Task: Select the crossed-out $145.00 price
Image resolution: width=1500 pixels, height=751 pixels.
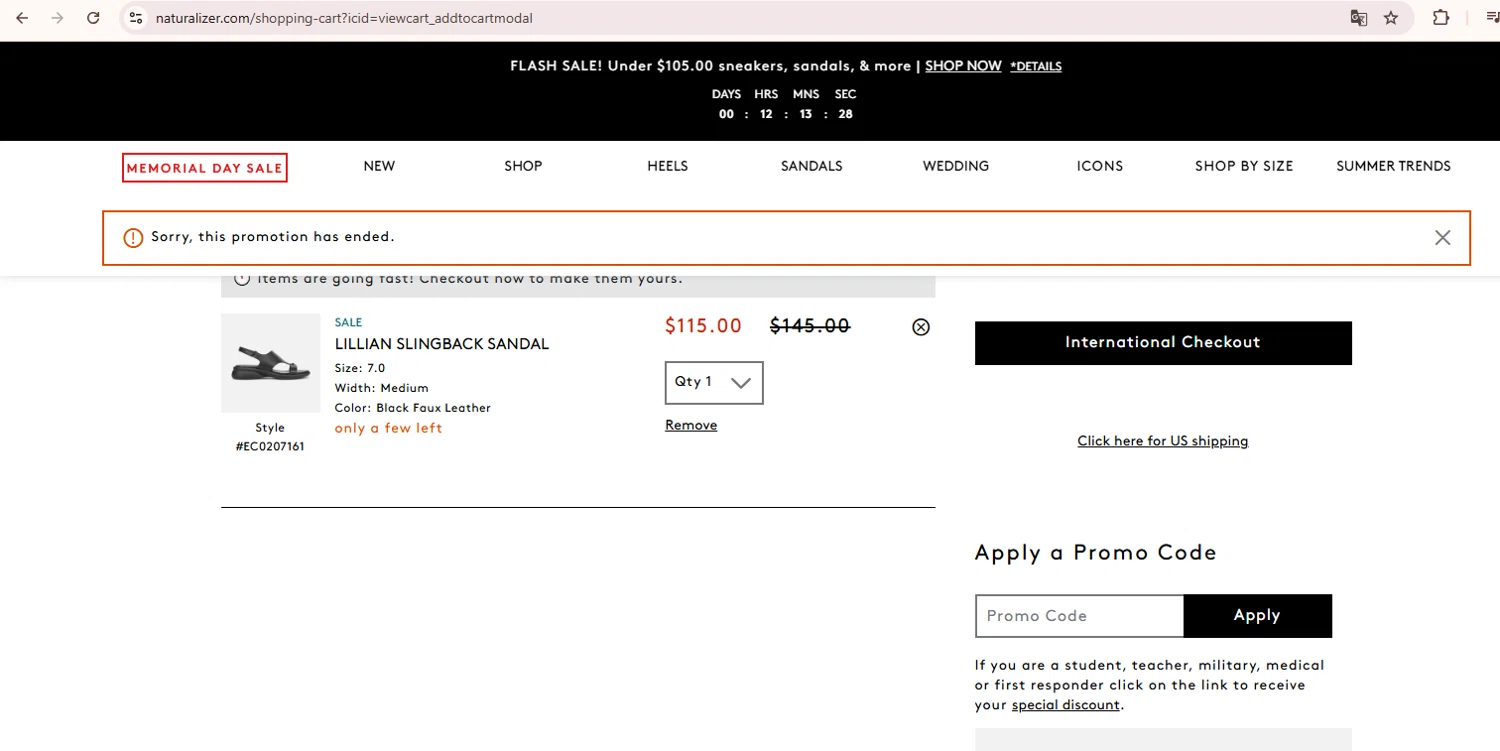Action: click(810, 326)
